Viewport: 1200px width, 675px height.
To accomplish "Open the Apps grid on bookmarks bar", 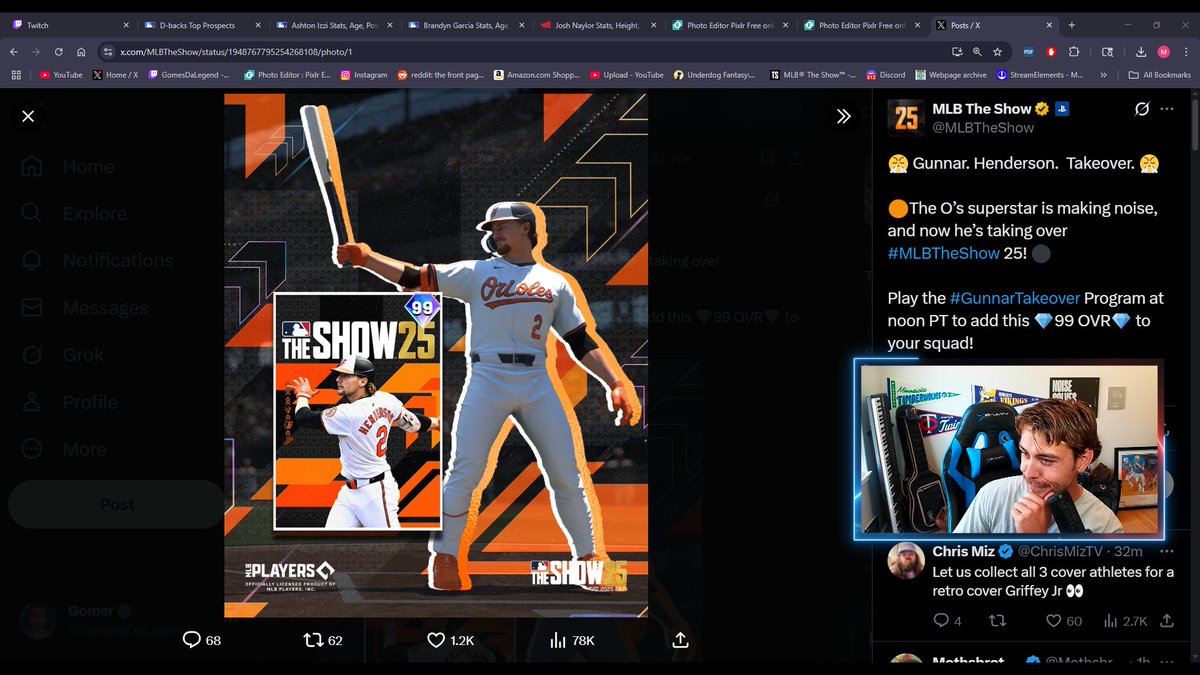I will click(x=15, y=74).
